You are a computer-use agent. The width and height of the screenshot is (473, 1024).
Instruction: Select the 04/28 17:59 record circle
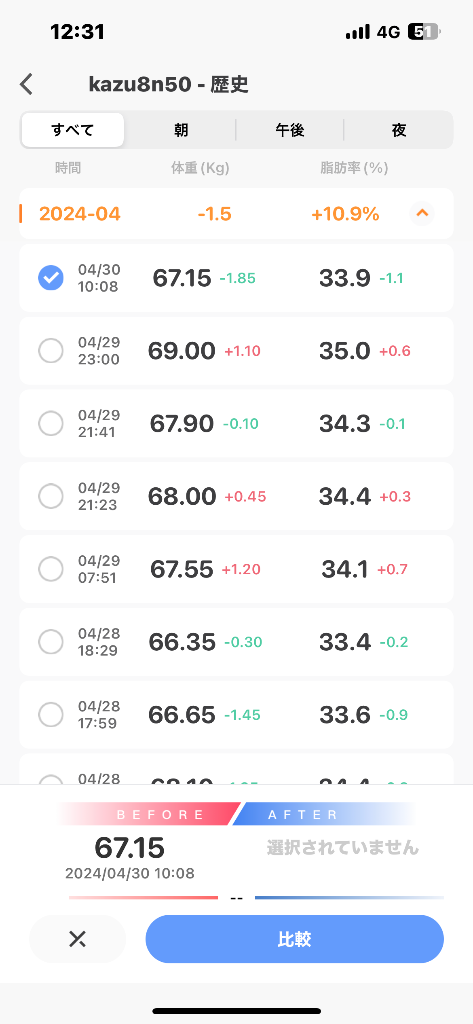(x=51, y=714)
